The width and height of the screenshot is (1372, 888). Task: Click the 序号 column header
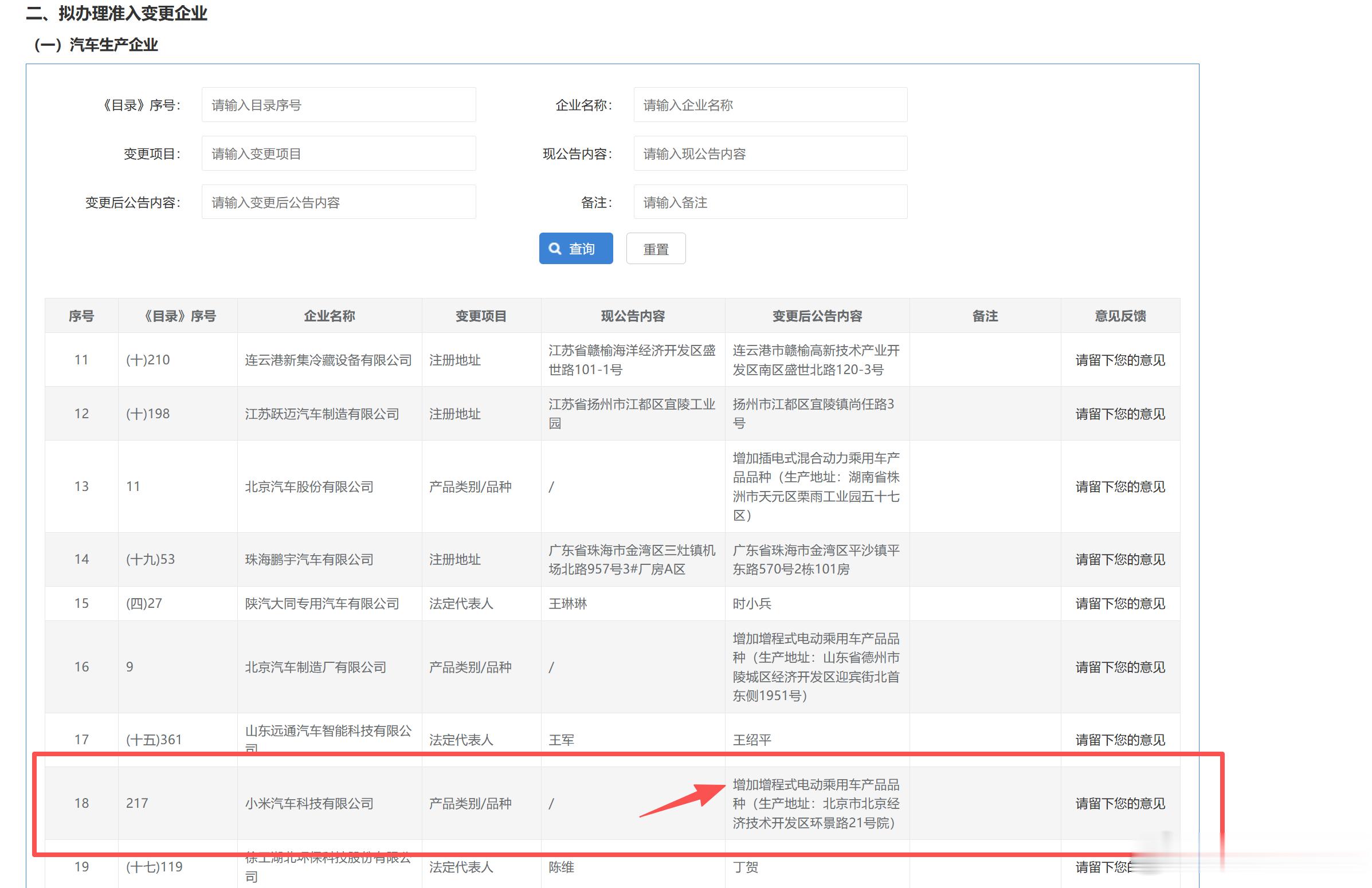coord(81,316)
